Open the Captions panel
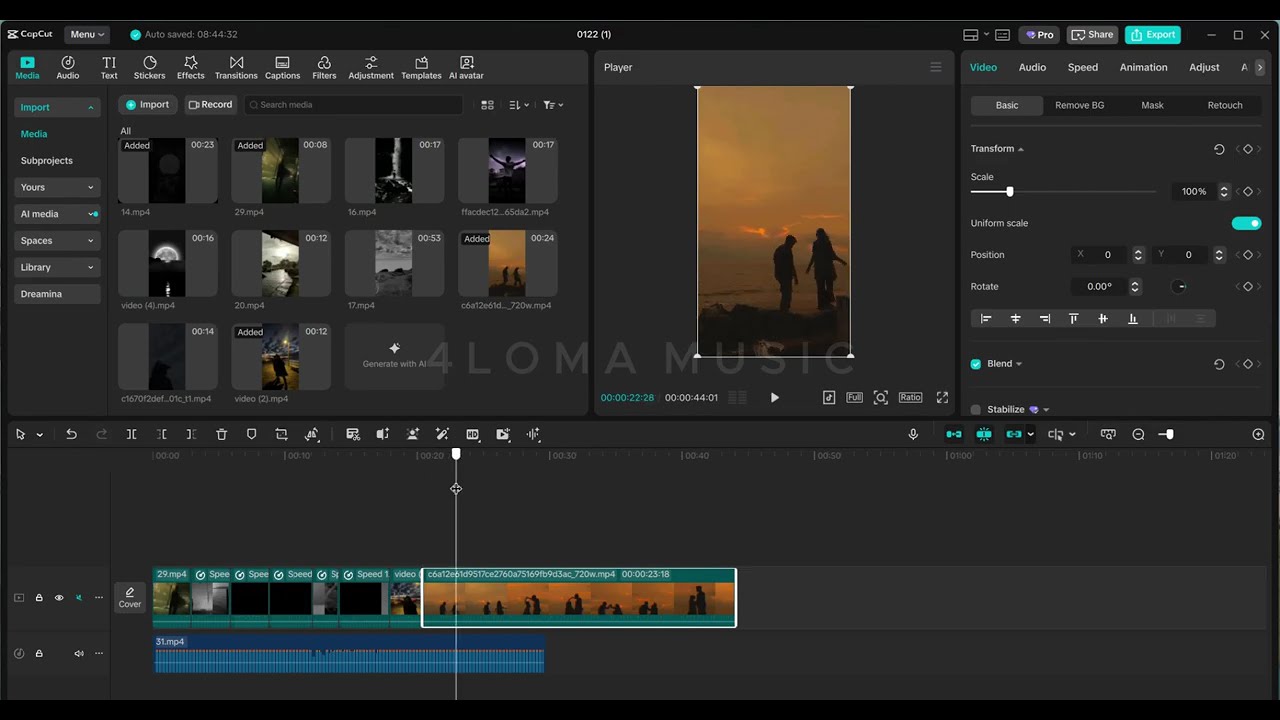This screenshot has height=720, width=1280. click(x=282, y=68)
